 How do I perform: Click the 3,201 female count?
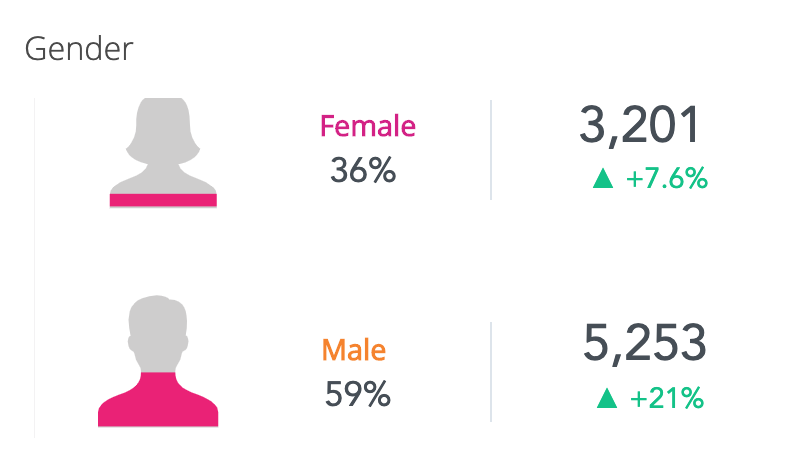638,127
